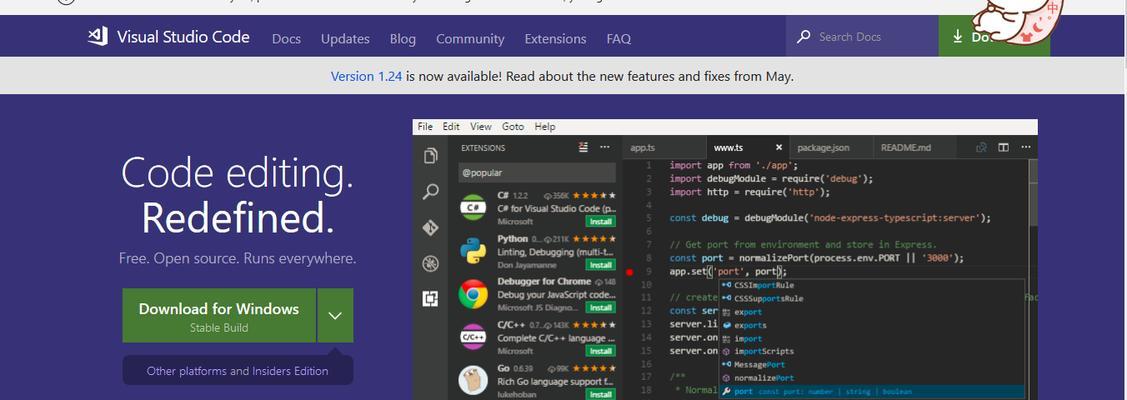Follow the Version 1.24 link

(366, 75)
